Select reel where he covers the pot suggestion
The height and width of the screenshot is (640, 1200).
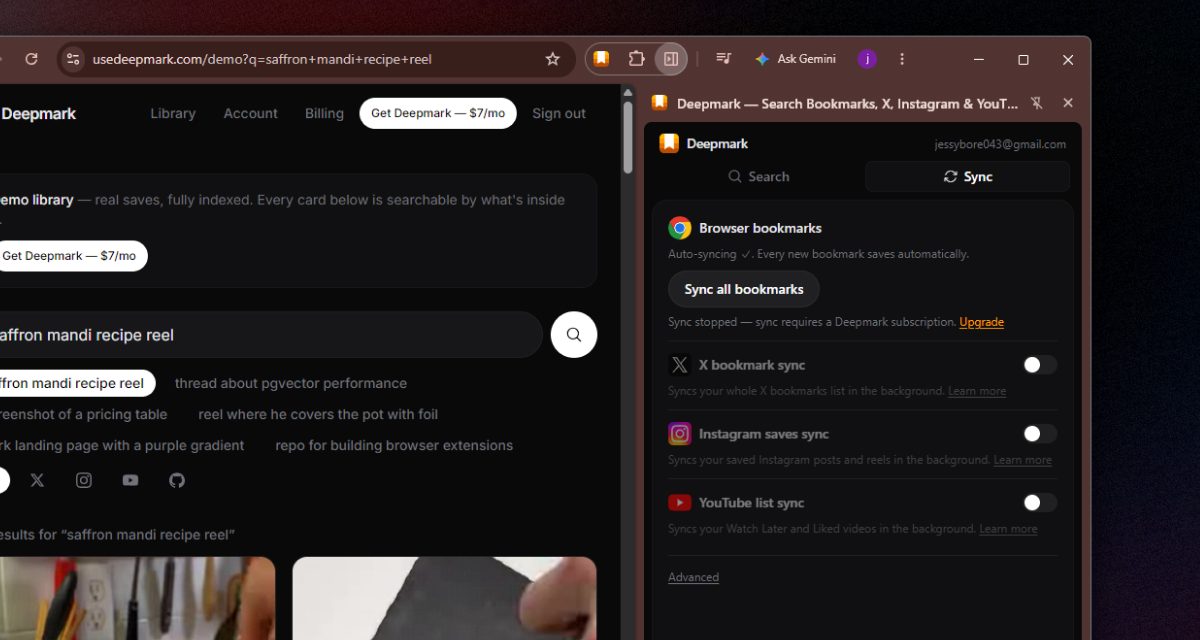pos(318,414)
